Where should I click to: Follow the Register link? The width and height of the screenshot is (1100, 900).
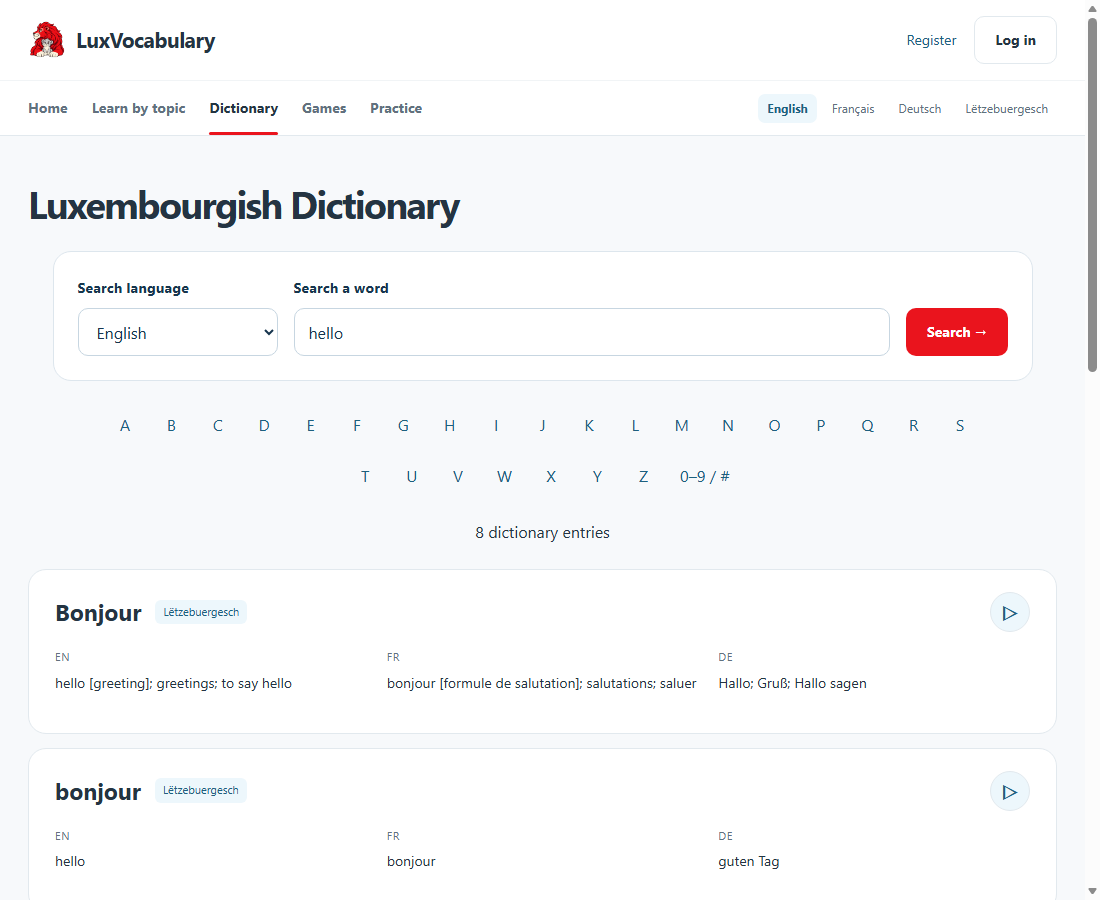click(x=931, y=40)
